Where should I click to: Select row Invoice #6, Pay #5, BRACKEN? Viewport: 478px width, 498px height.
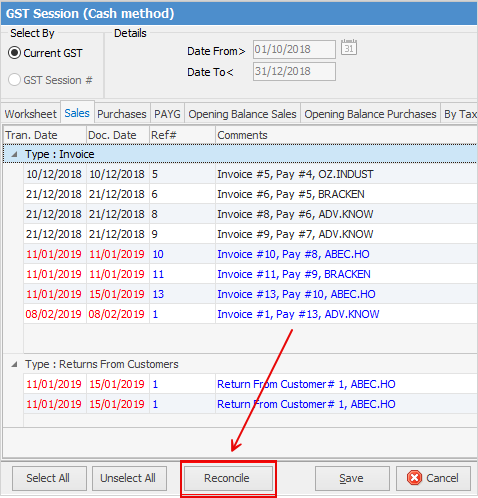[250, 194]
